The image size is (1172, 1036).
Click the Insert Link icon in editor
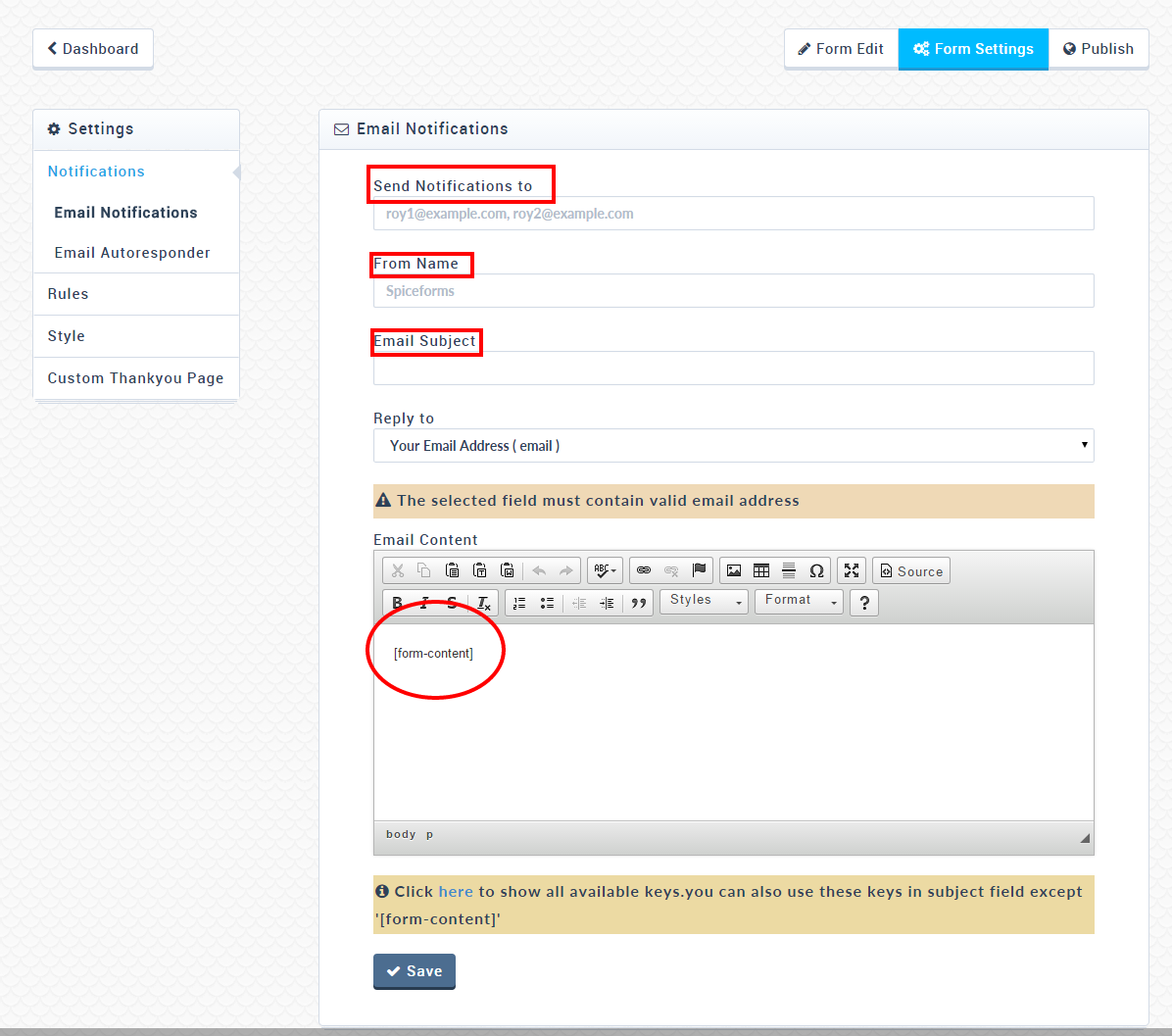[644, 570]
